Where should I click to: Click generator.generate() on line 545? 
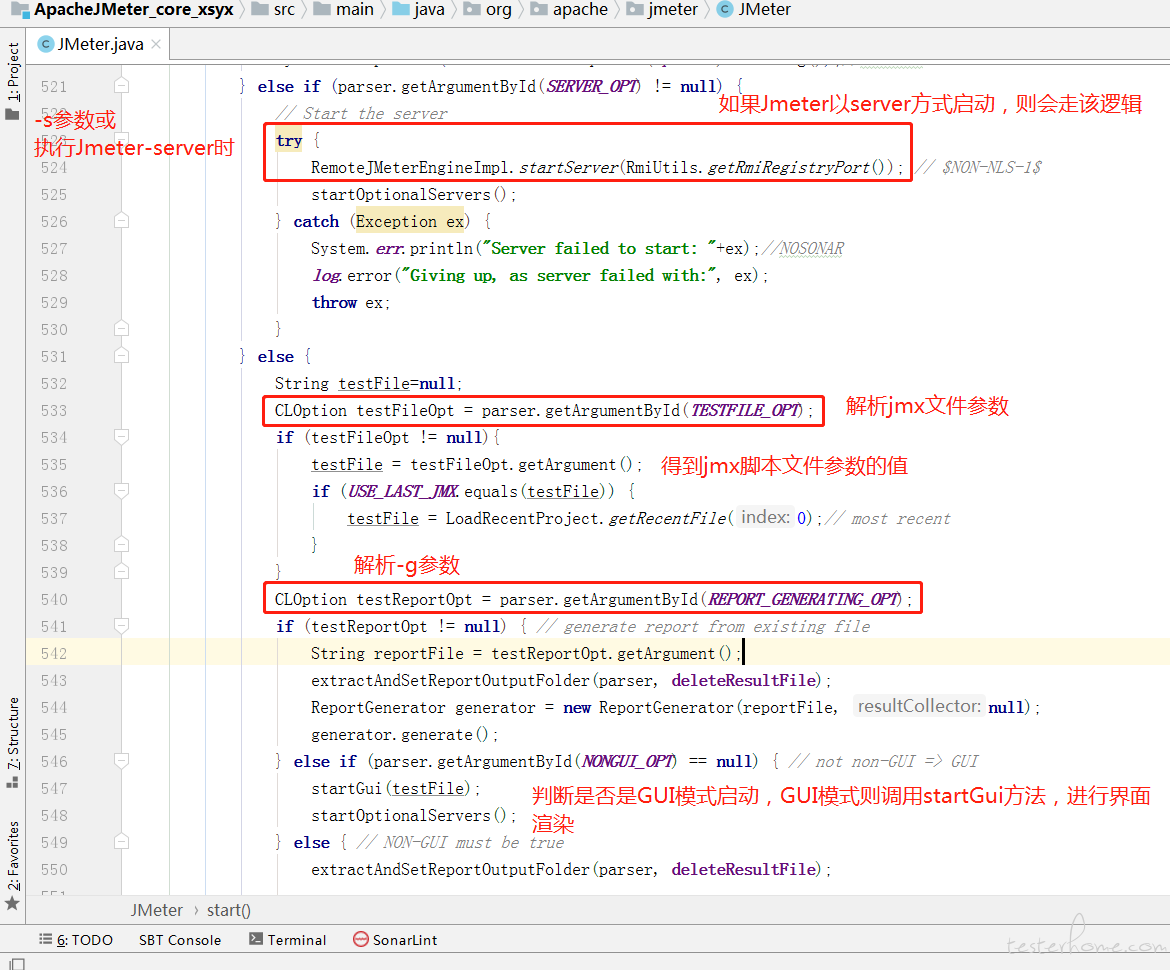tap(400, 734)
